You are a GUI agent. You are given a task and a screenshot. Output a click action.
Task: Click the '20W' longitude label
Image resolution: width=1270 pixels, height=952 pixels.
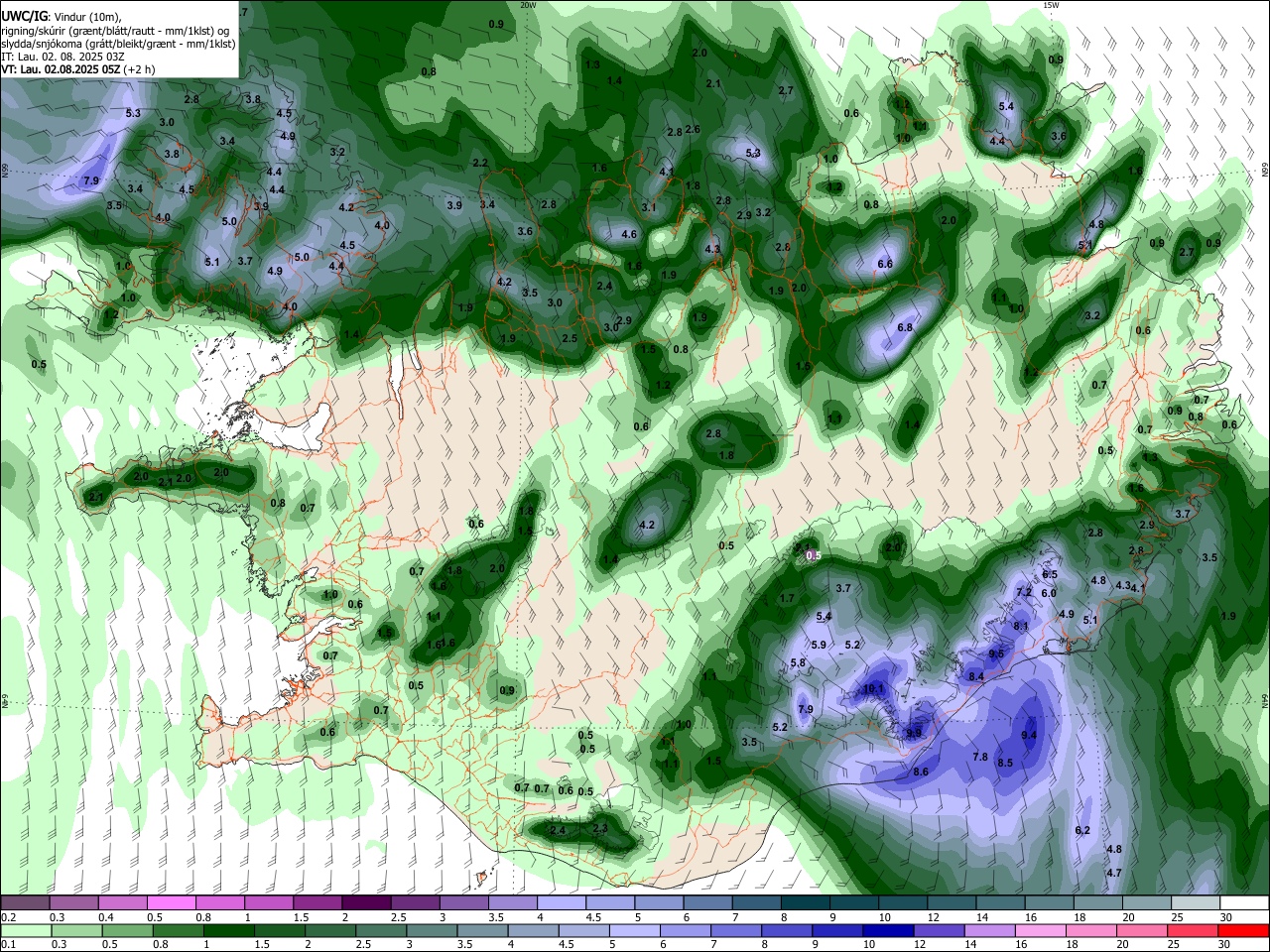click(529, 5)
